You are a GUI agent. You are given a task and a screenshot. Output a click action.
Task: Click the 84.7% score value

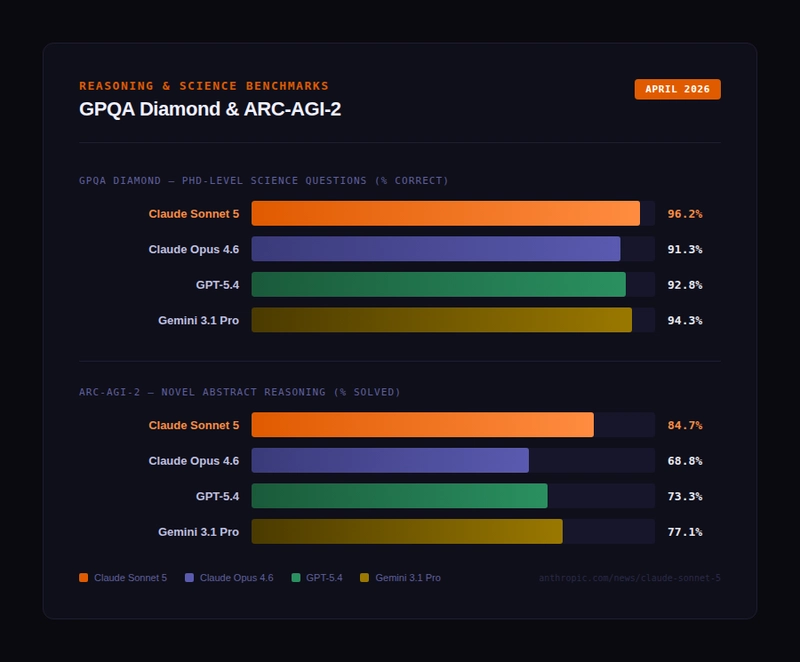(685, 425)
